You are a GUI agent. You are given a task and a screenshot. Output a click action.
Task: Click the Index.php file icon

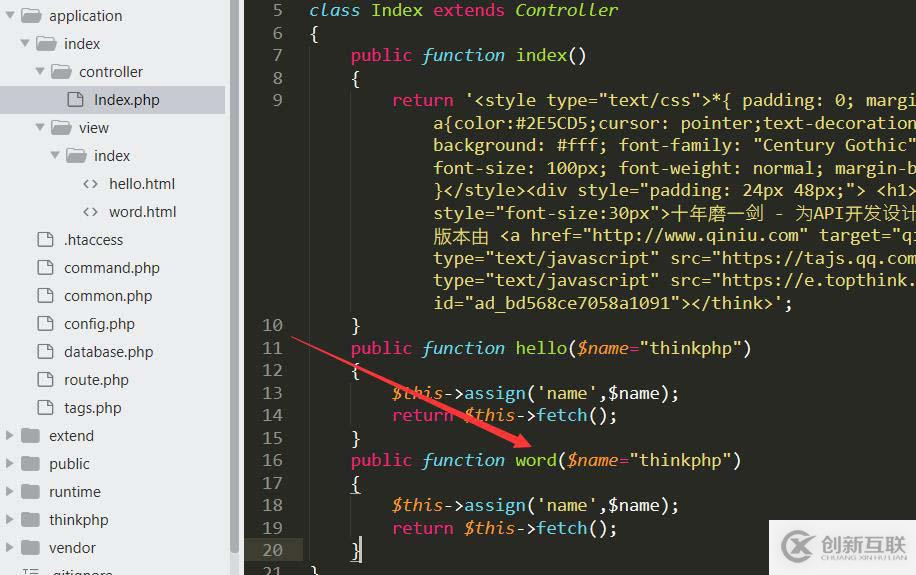tap(75, 99)
